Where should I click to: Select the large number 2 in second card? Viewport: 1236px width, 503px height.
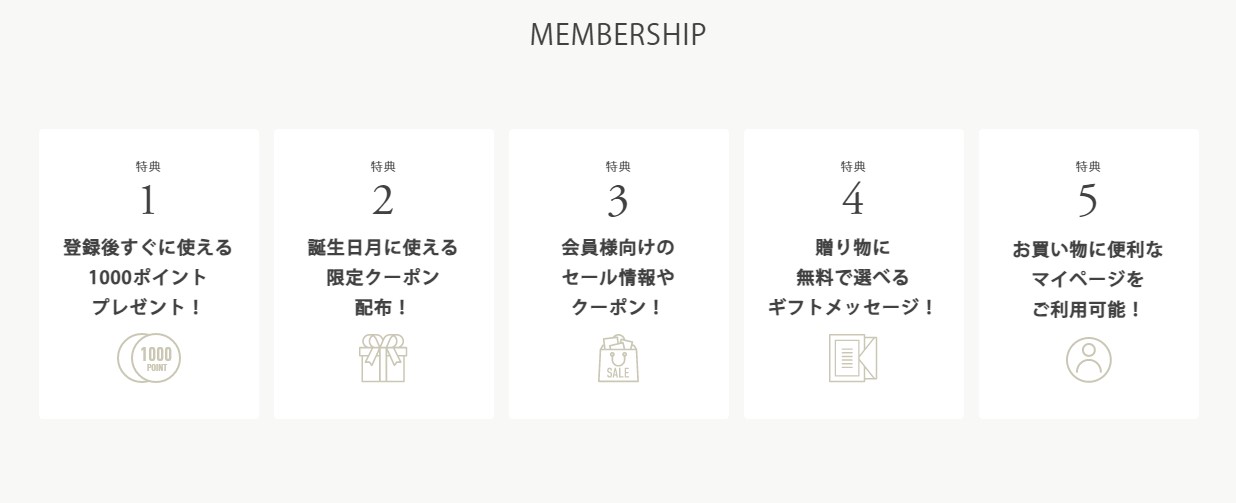point(383,201)
